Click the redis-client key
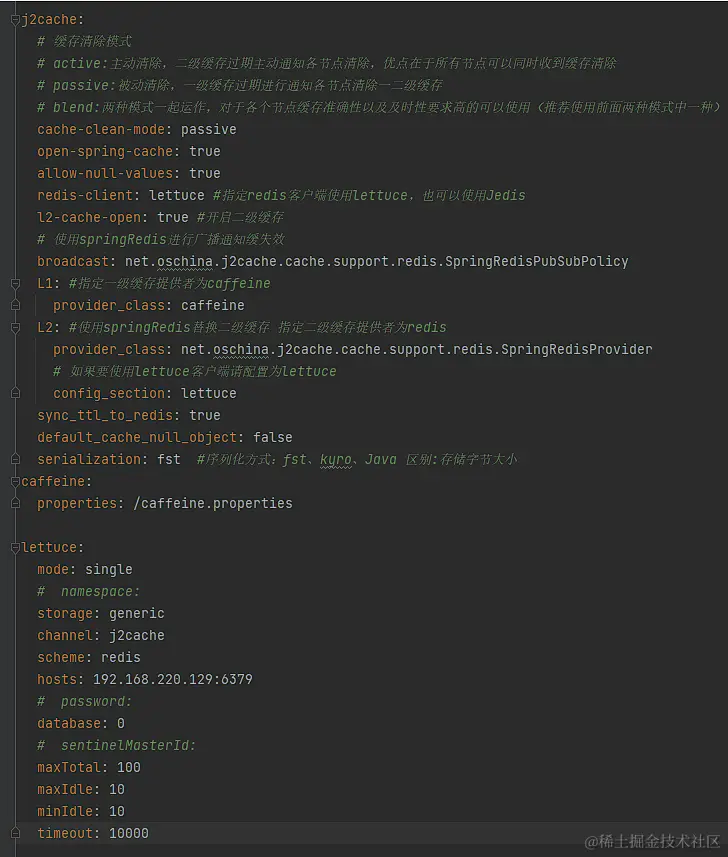This screenshot has width=728, height=857. point(85,195)
